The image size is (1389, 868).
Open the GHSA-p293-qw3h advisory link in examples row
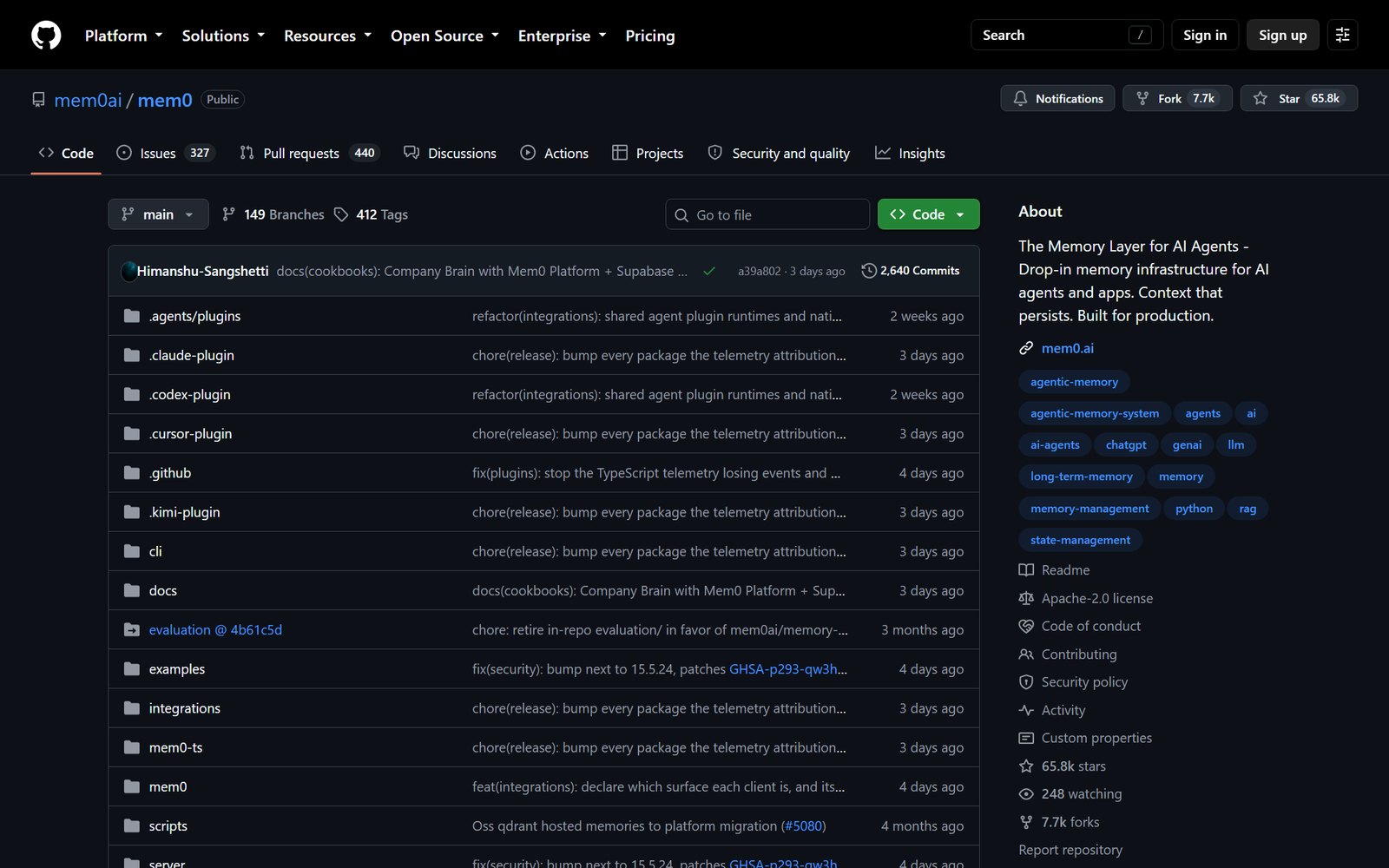coord(788,669)
